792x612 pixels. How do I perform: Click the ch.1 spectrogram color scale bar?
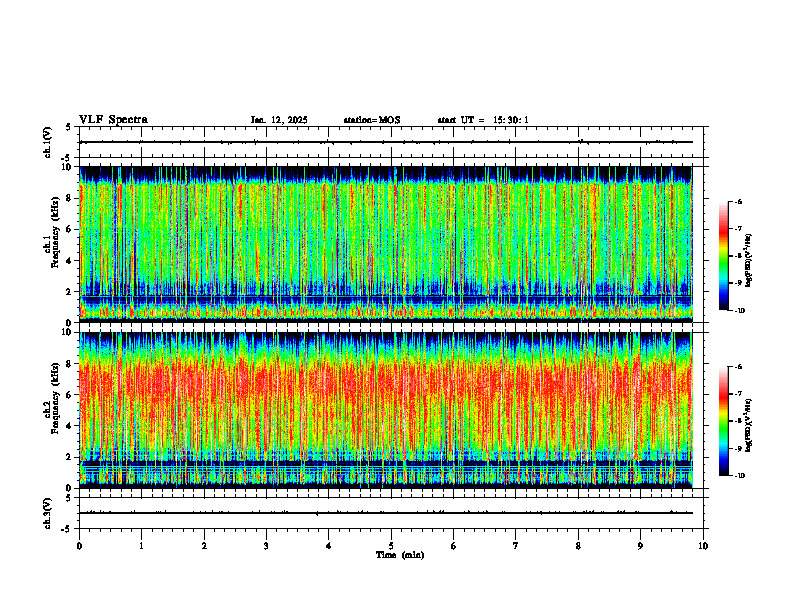click(723, 256)
